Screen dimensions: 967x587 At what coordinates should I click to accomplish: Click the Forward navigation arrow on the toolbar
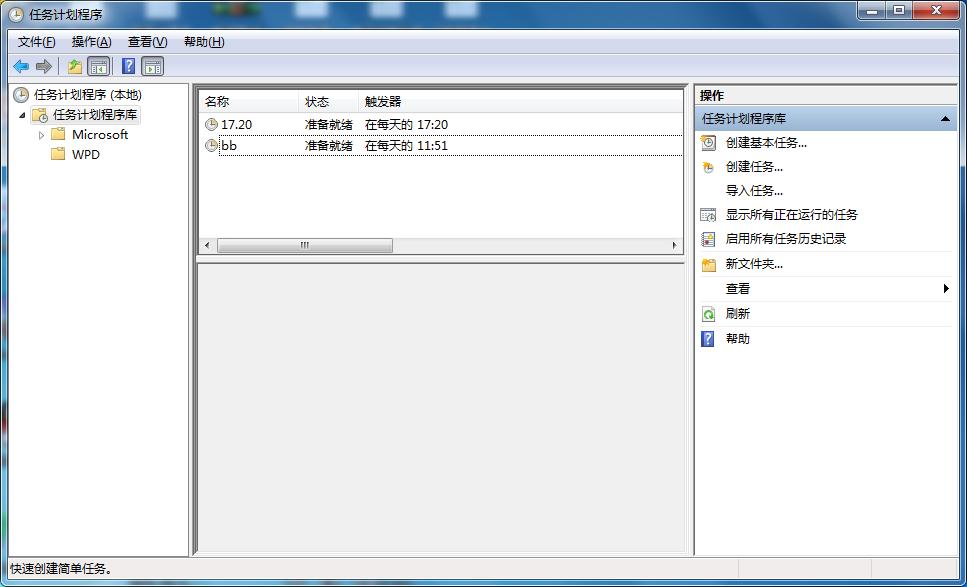(44, 66)
